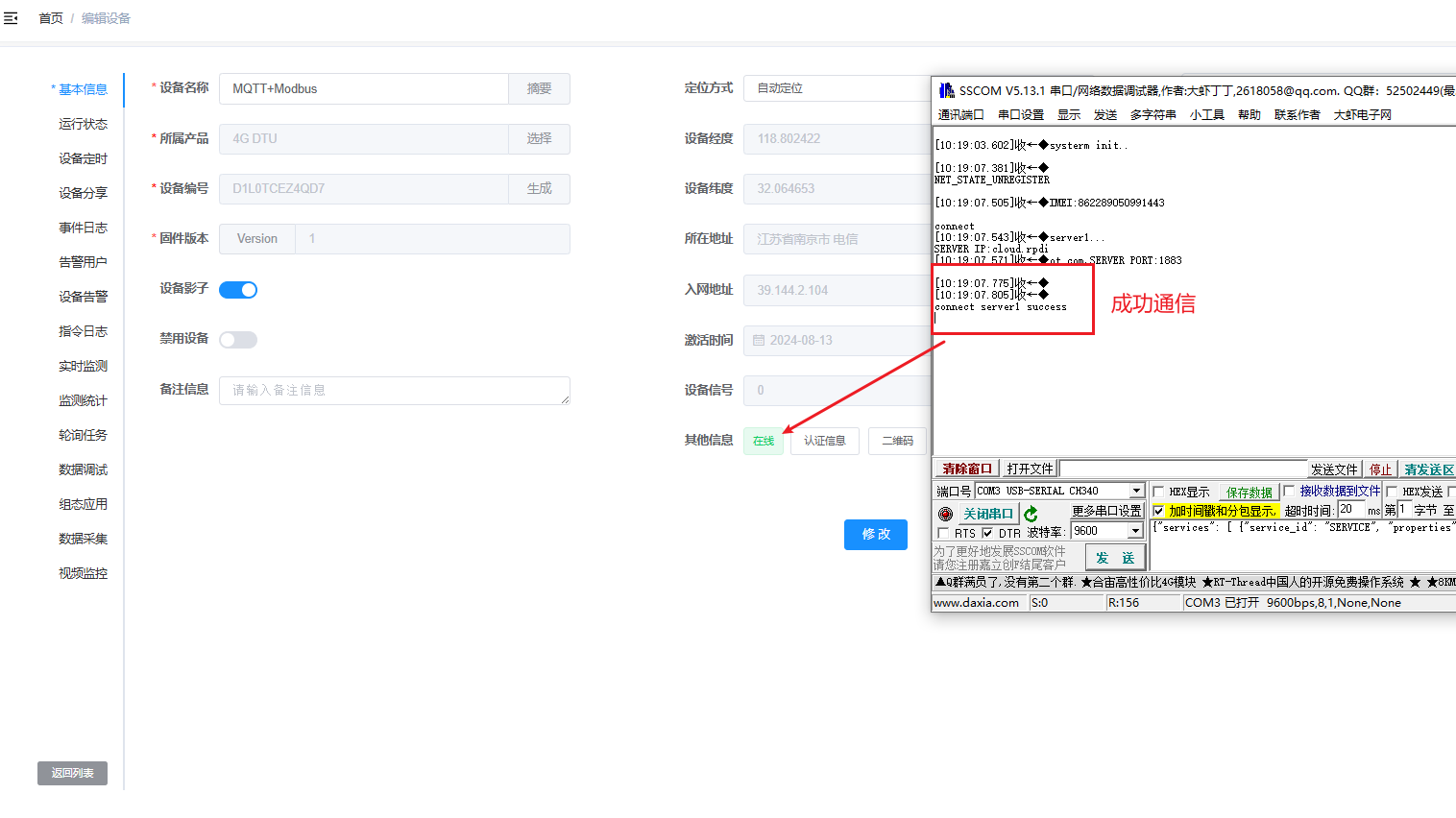Screen dimensions: 1456x818
Task: Open the 端口号 COM3 port dropdown
Action: click(1136, 491)
